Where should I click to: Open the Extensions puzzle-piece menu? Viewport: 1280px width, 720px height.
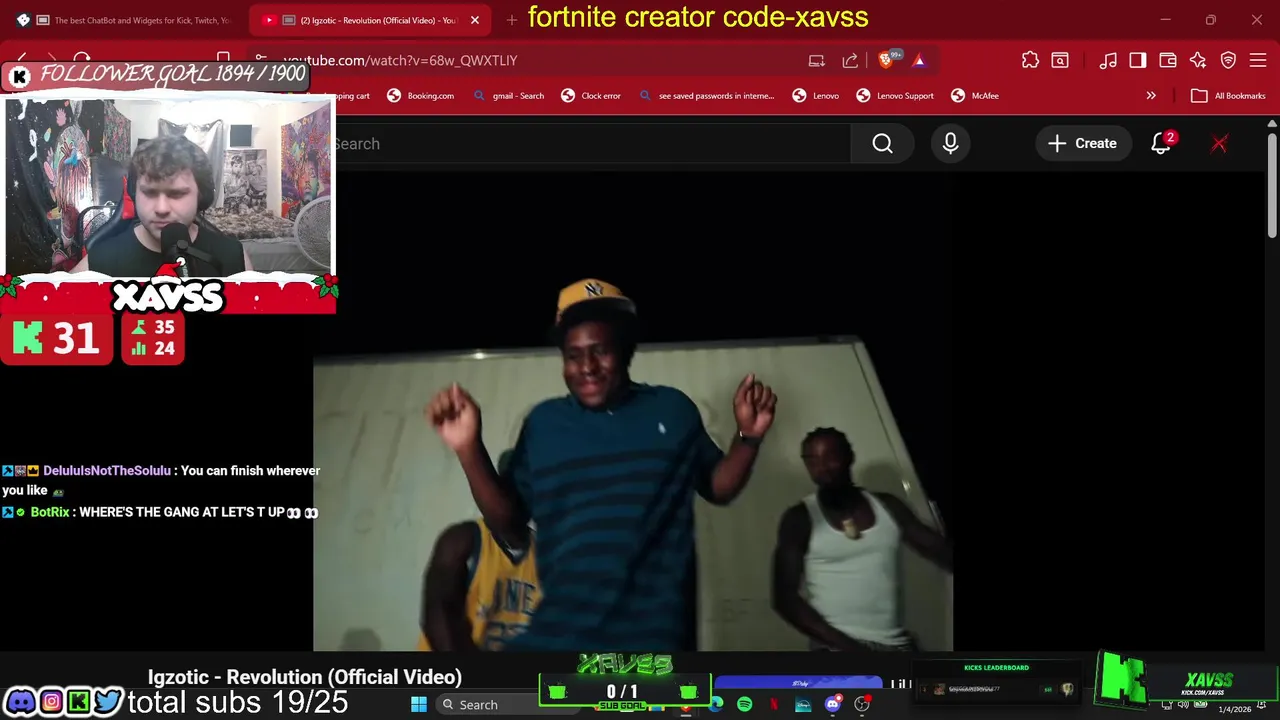(1030, 61)
